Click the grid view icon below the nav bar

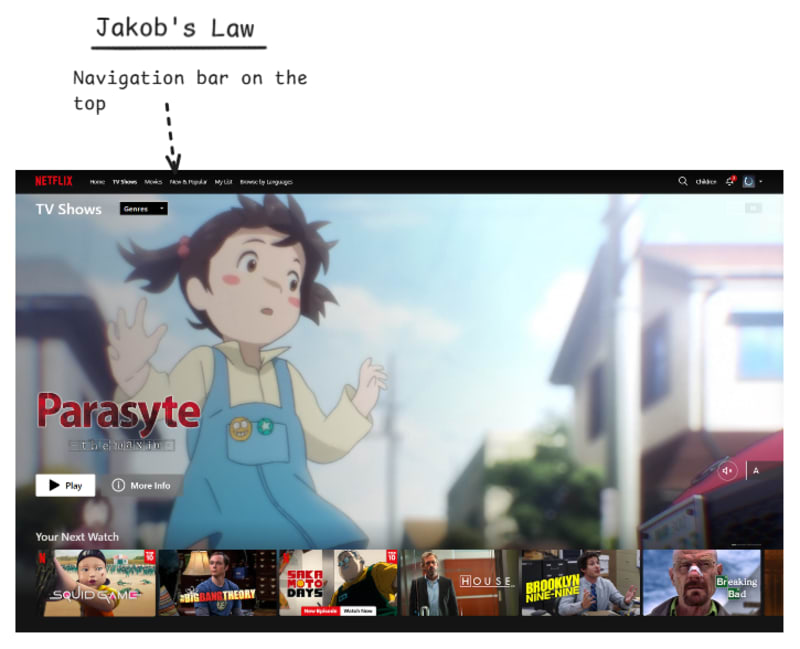point(753,208)
